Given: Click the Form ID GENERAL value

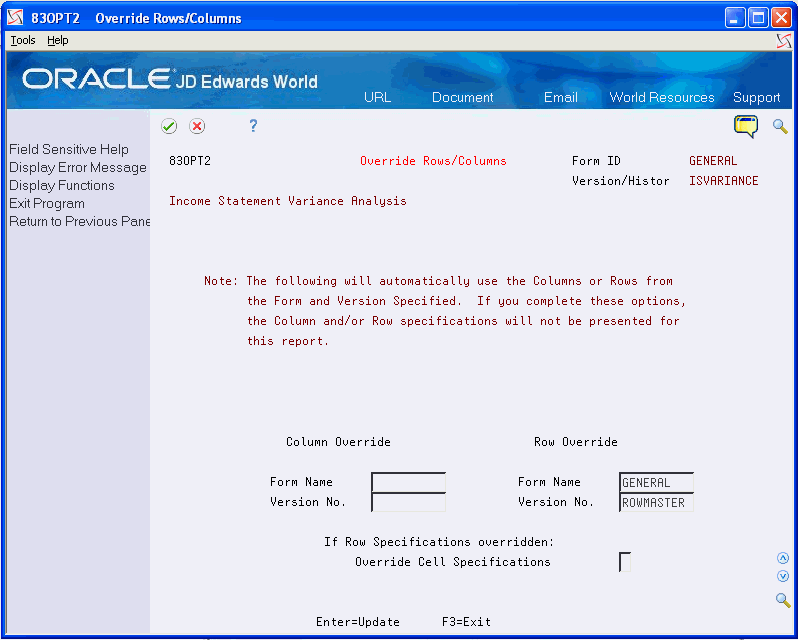Looking at the screenshot, I should click(713, 161).
